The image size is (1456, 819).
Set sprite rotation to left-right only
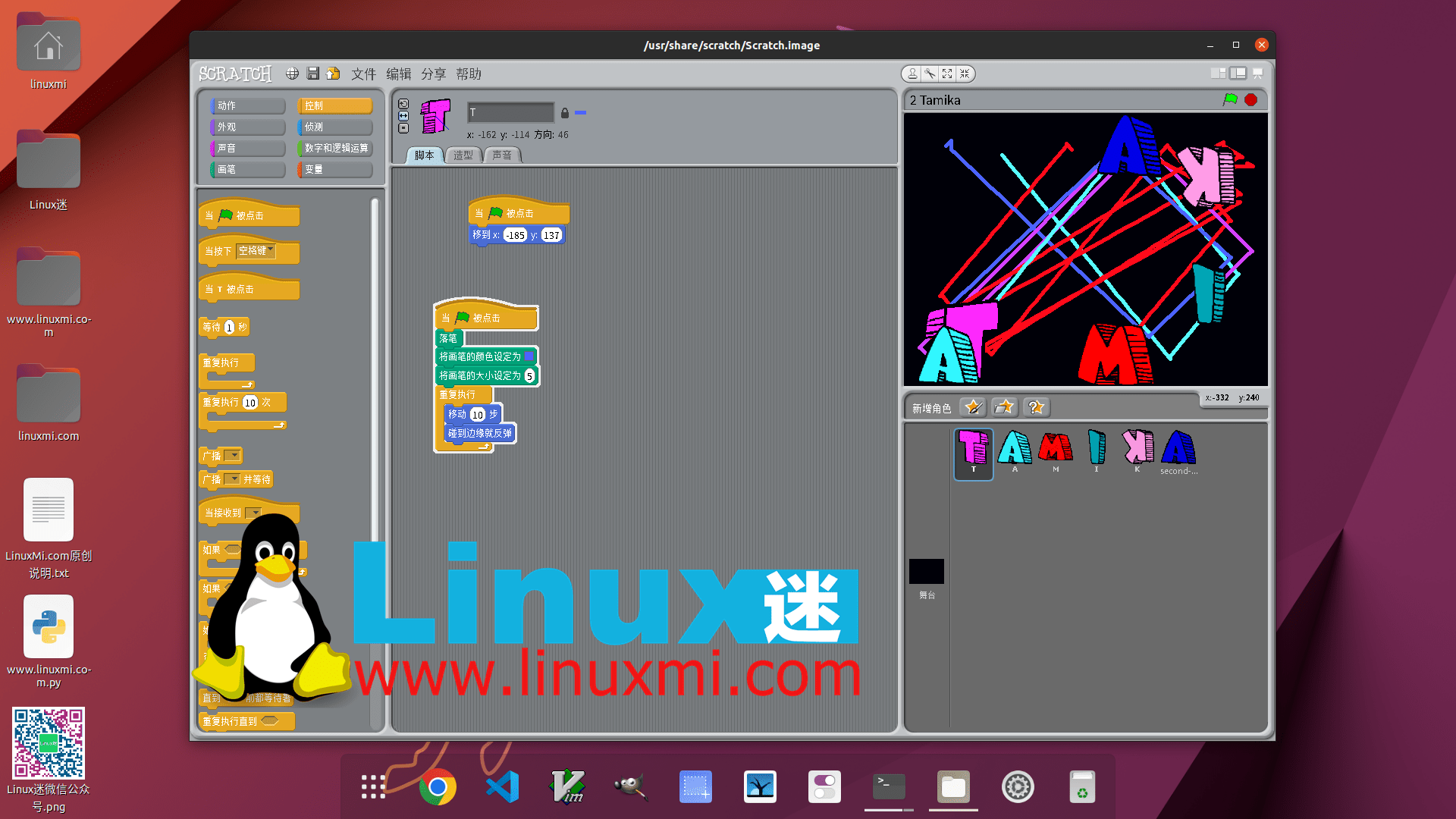click(403, 115)
